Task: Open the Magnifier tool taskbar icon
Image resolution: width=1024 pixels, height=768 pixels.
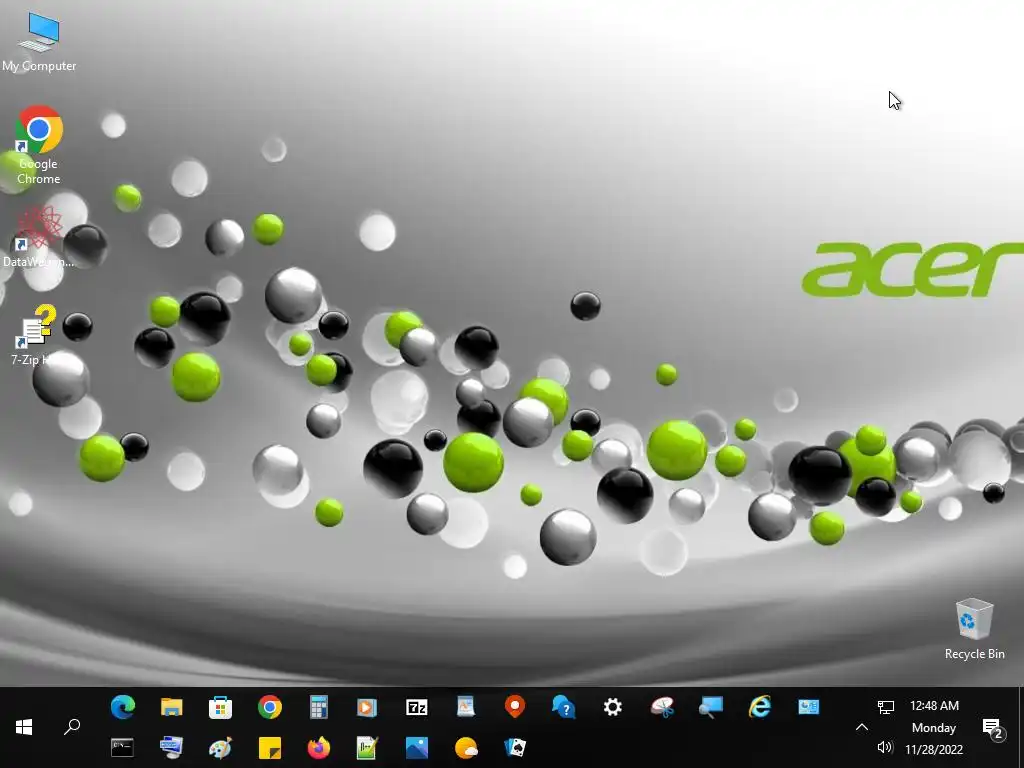Action: tap(711, 707)
